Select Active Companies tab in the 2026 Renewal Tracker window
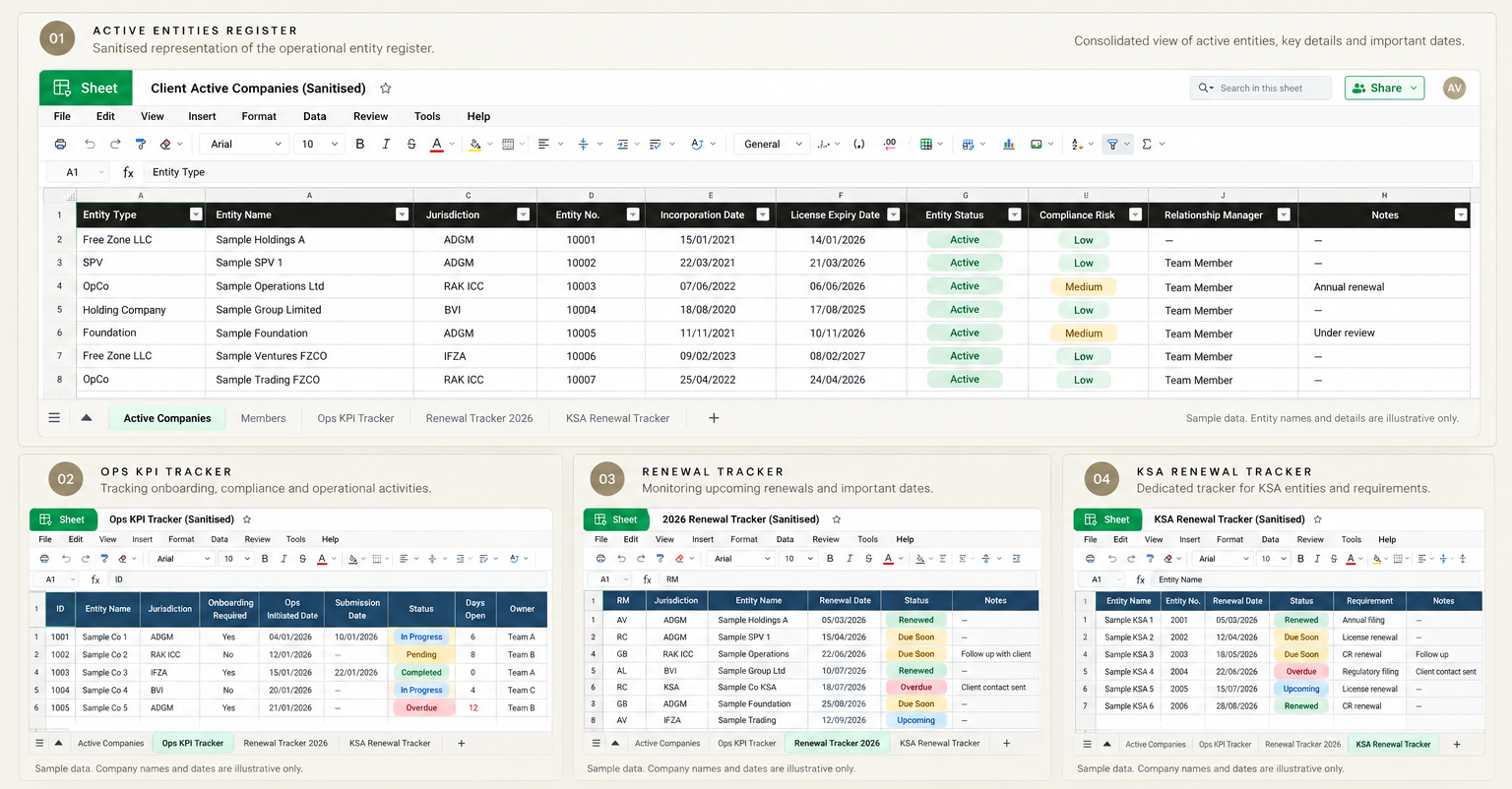Viewport: 1512px width, 789px height. point(667,744)
